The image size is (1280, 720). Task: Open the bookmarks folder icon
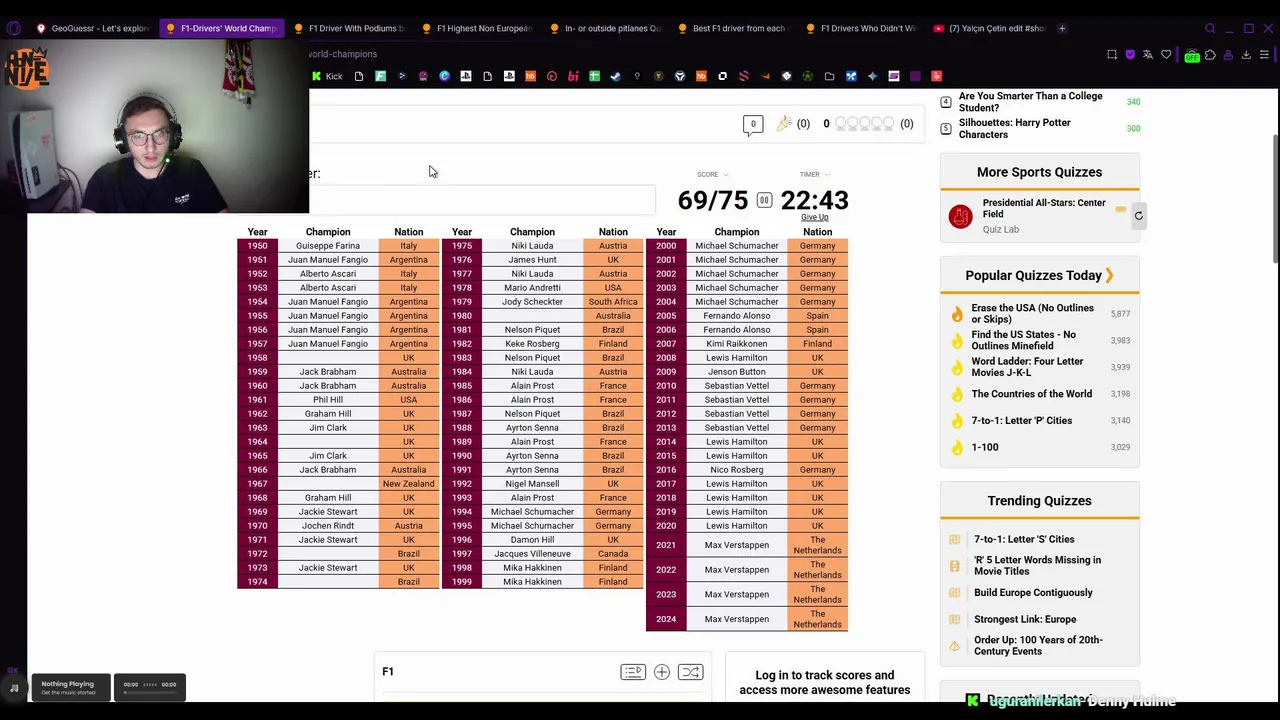[x=829, y=76]
